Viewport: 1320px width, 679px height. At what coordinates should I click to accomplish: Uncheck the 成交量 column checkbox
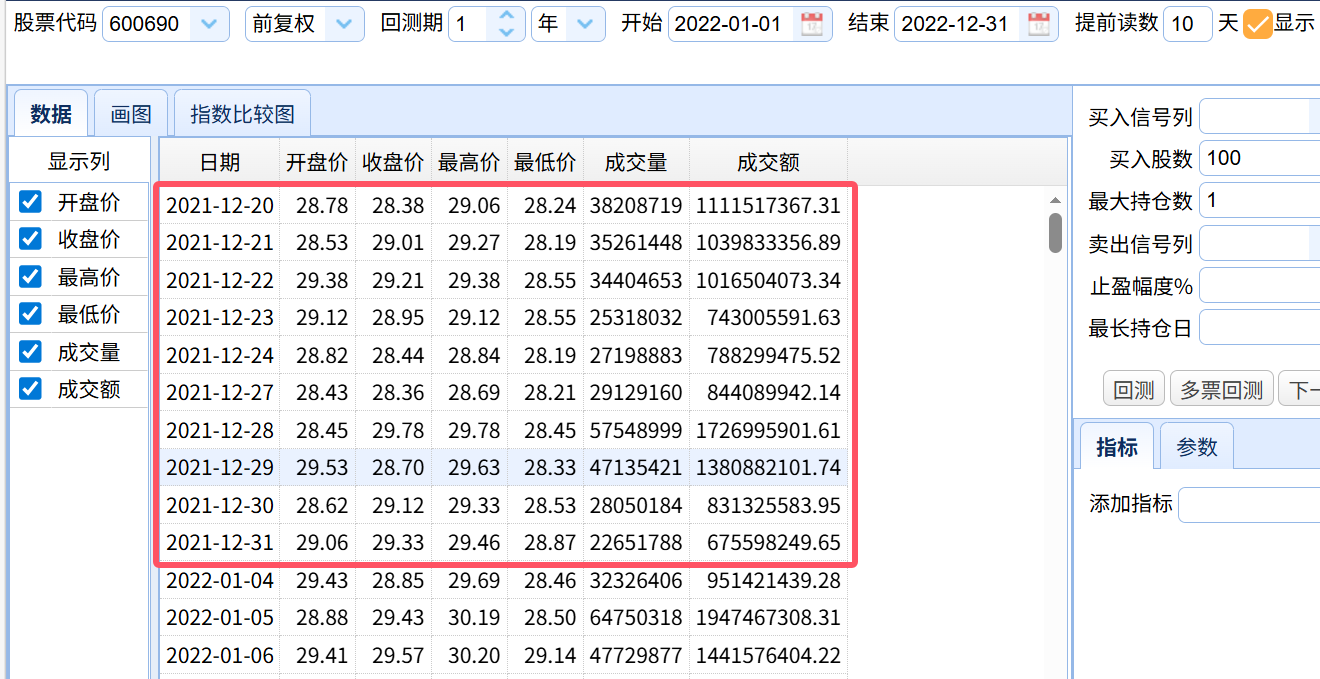[31, 351]
